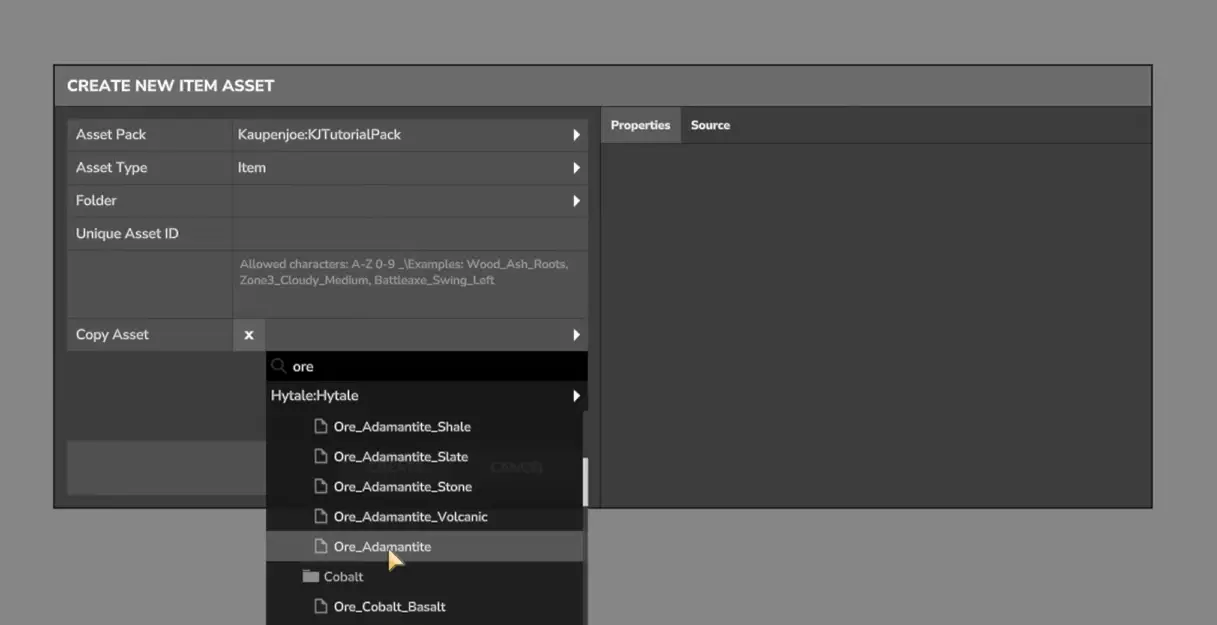Viewport: 1217px width, 625px height.
Task: Expand the Hytale:Hytale pack selector
Action: pyautogui.click(x=576, y=396)
